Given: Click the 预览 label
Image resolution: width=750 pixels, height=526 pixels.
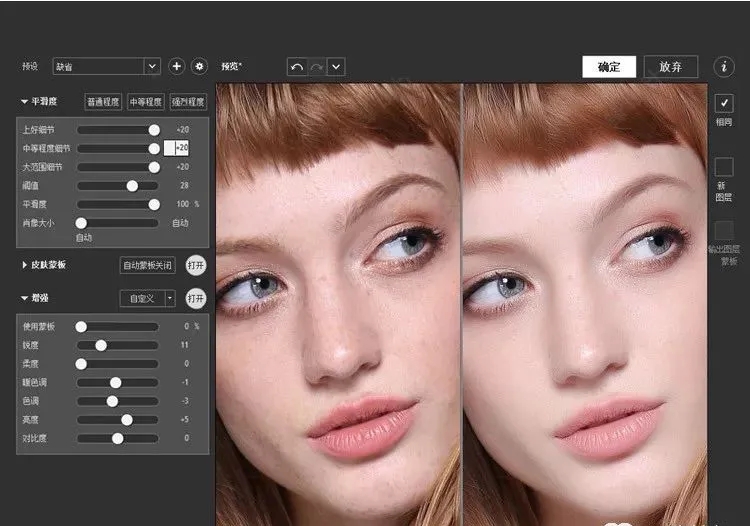Looking at the screenshot, I should click(232, 66).
